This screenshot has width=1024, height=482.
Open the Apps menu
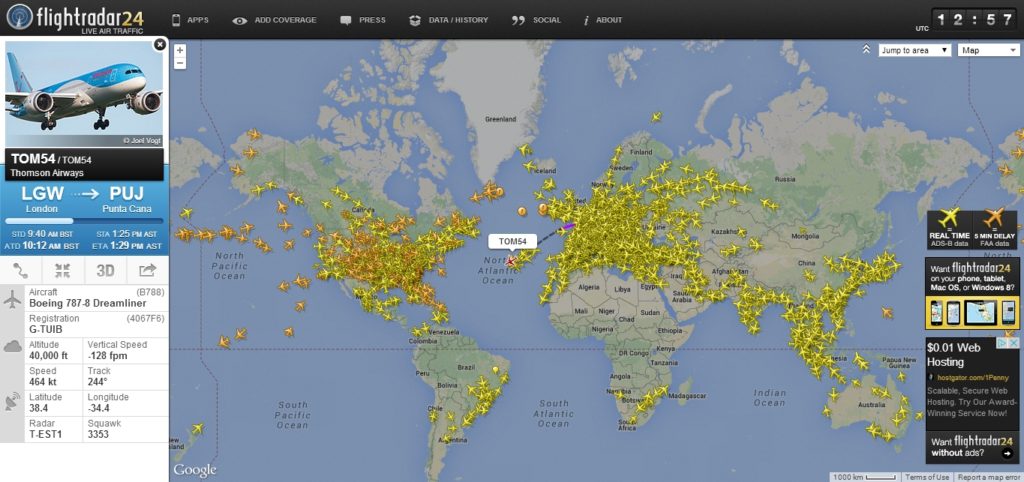pos(198,20)
